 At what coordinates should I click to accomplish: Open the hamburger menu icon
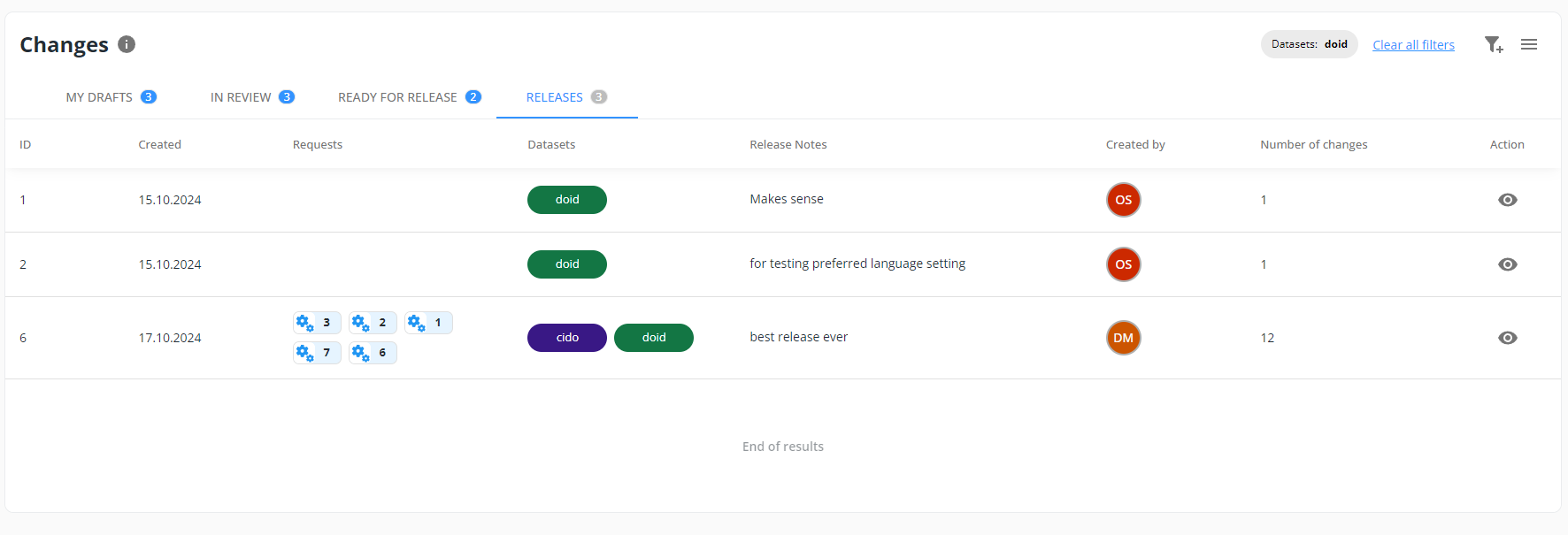coord(1529,44)
